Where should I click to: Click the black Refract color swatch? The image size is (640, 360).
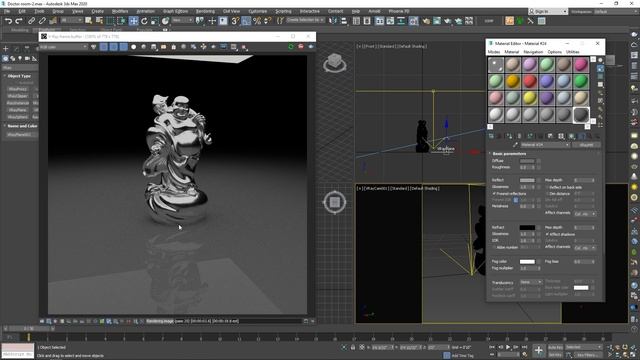click(527, 227)
